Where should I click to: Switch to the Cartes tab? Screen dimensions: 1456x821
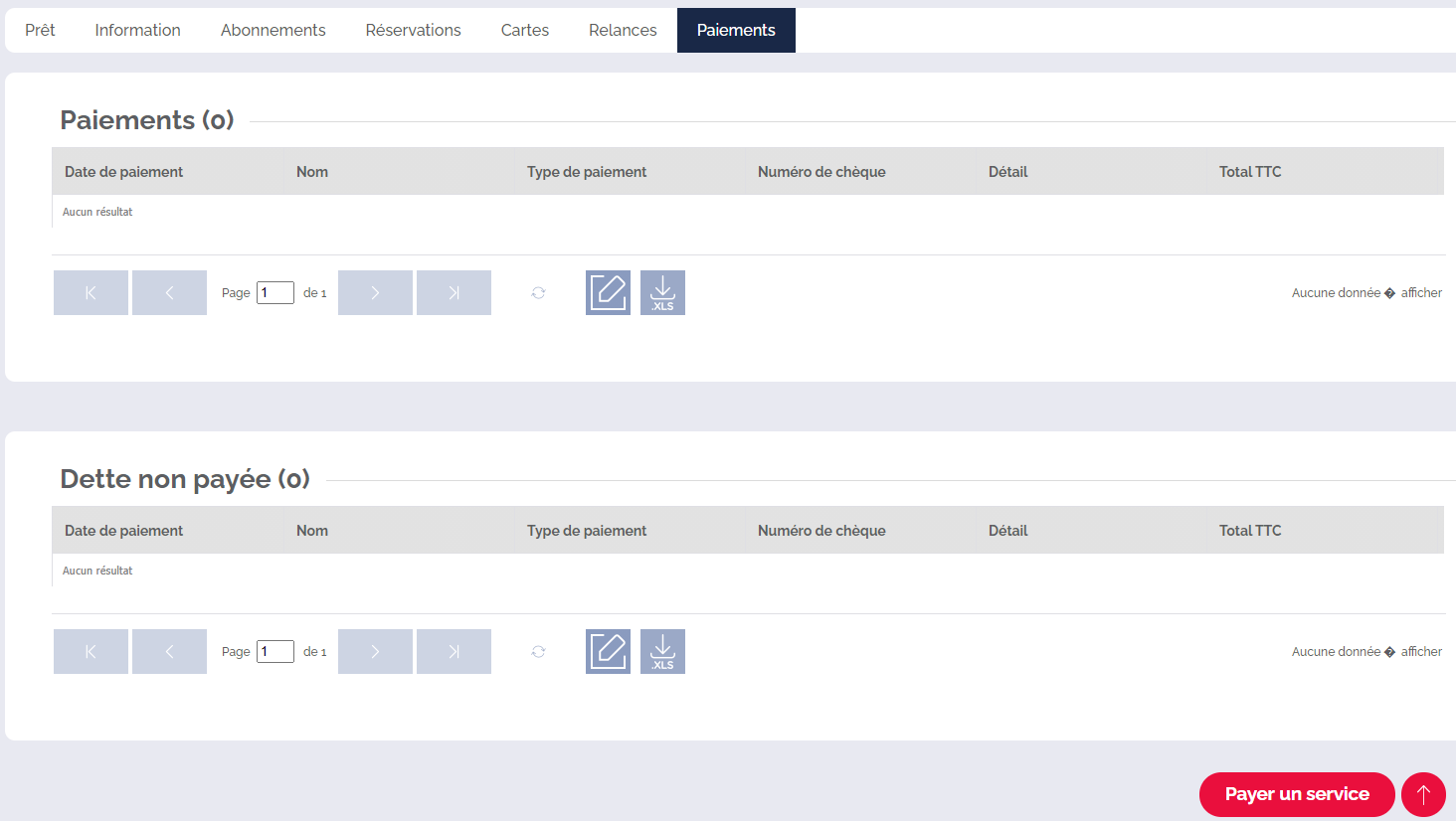[525, 30]
